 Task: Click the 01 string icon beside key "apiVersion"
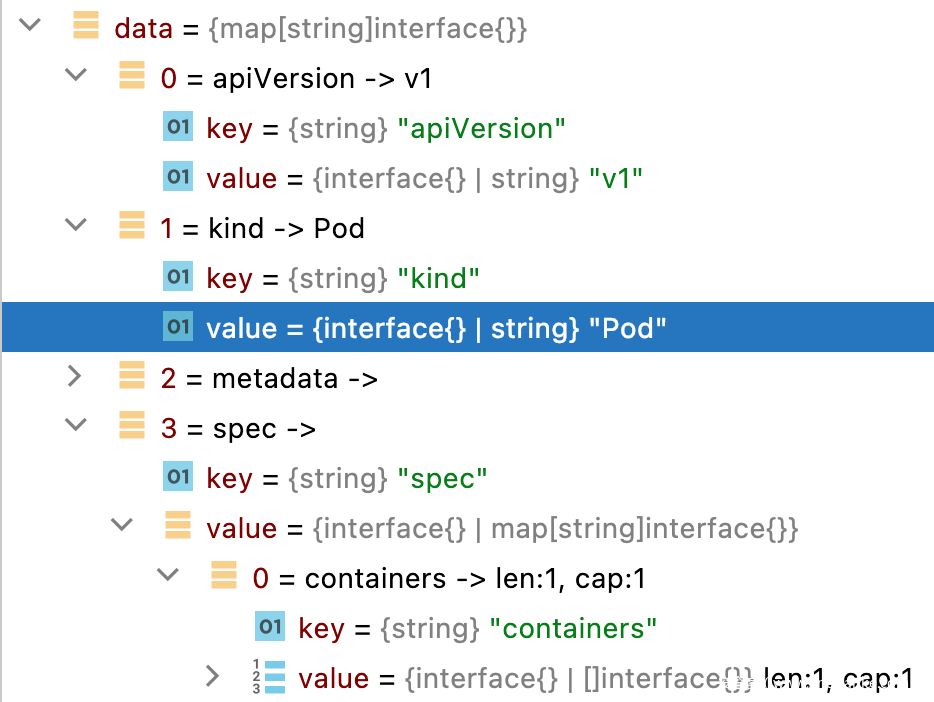pyautogui.click(x=178, y=128)
